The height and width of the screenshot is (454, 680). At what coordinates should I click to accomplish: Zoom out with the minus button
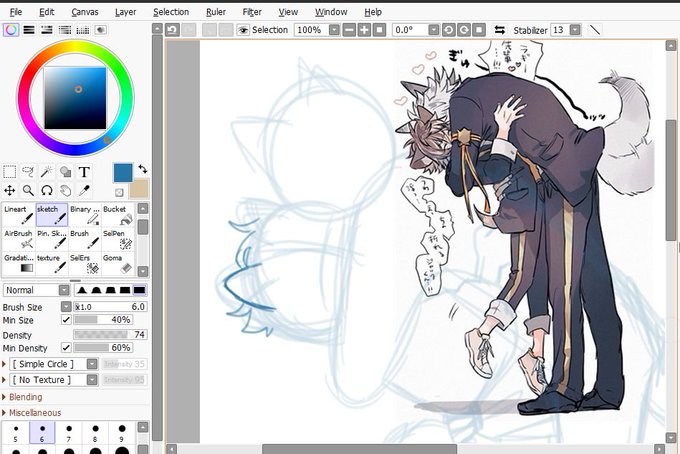[x=349, y=30]
